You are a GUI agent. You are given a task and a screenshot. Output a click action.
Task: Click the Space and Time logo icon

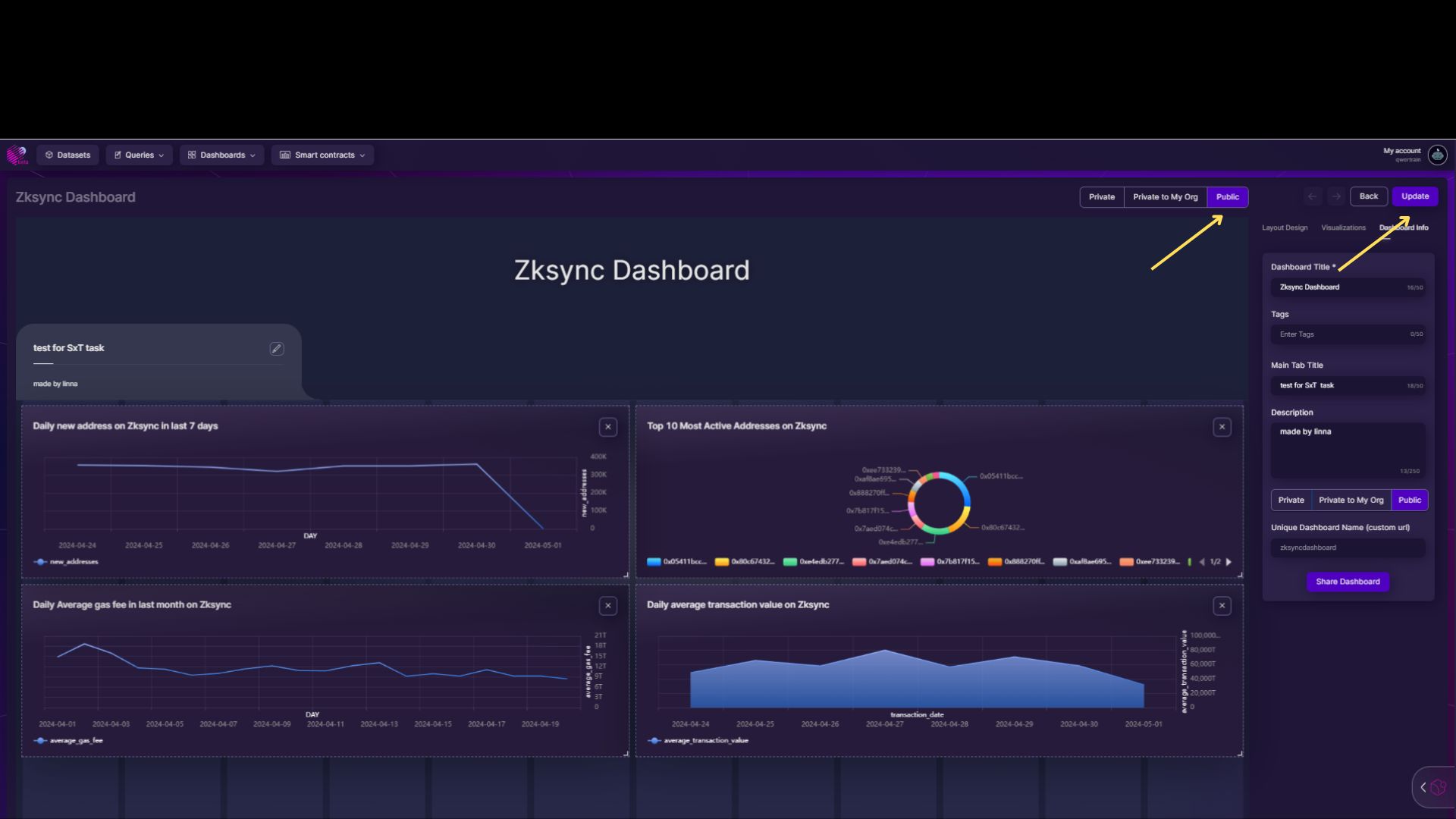coord(17,155)
